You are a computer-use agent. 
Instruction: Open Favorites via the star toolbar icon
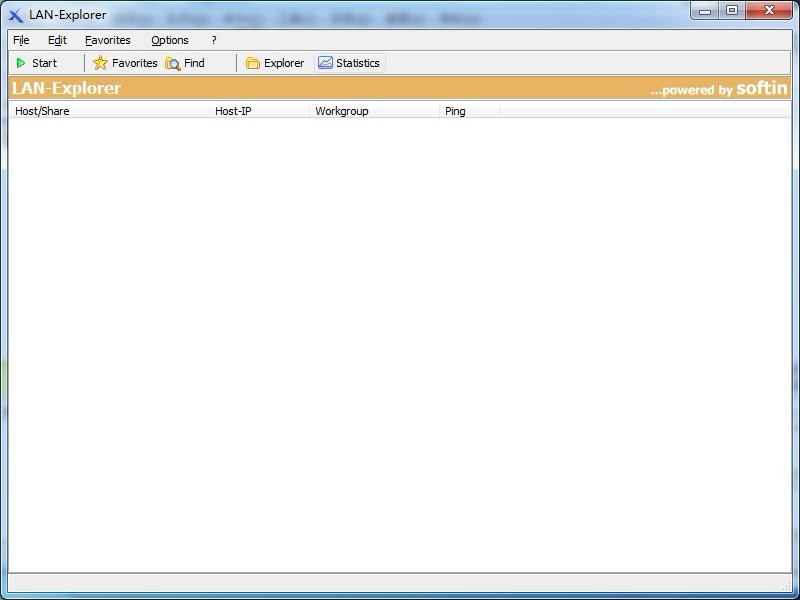point(125,63)
